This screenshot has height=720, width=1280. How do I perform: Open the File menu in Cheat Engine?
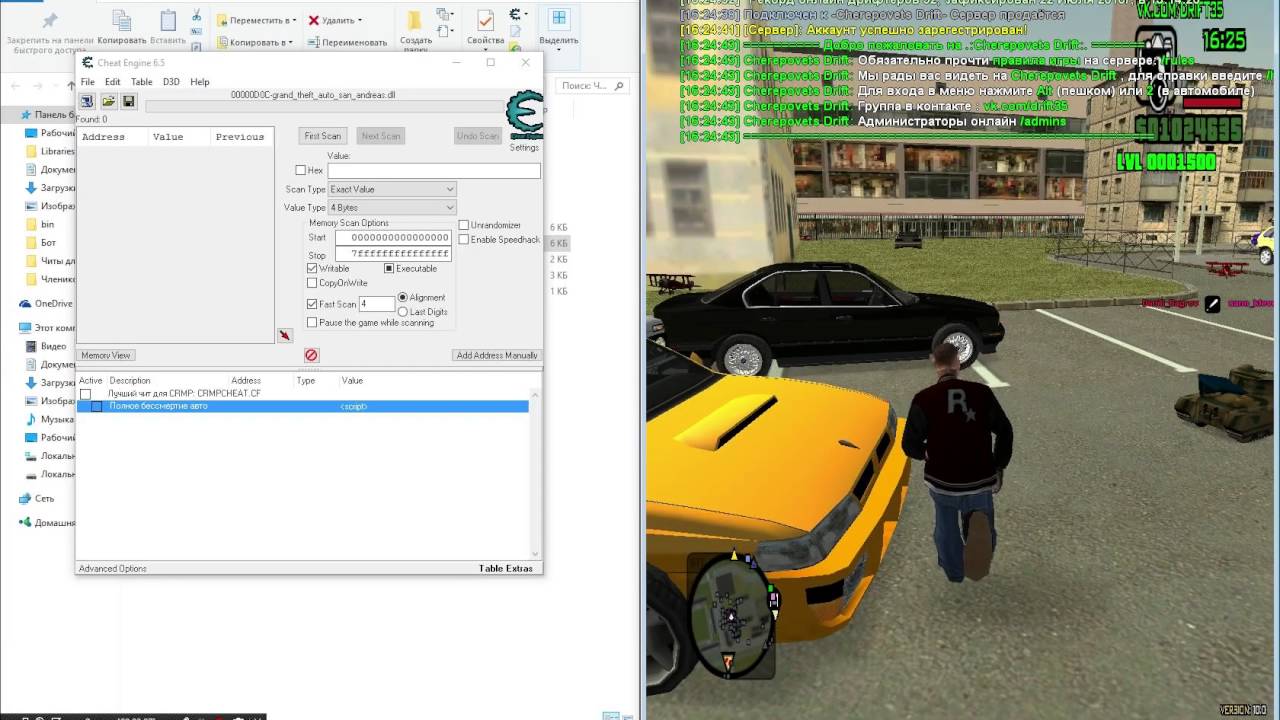tap(88, 82)
